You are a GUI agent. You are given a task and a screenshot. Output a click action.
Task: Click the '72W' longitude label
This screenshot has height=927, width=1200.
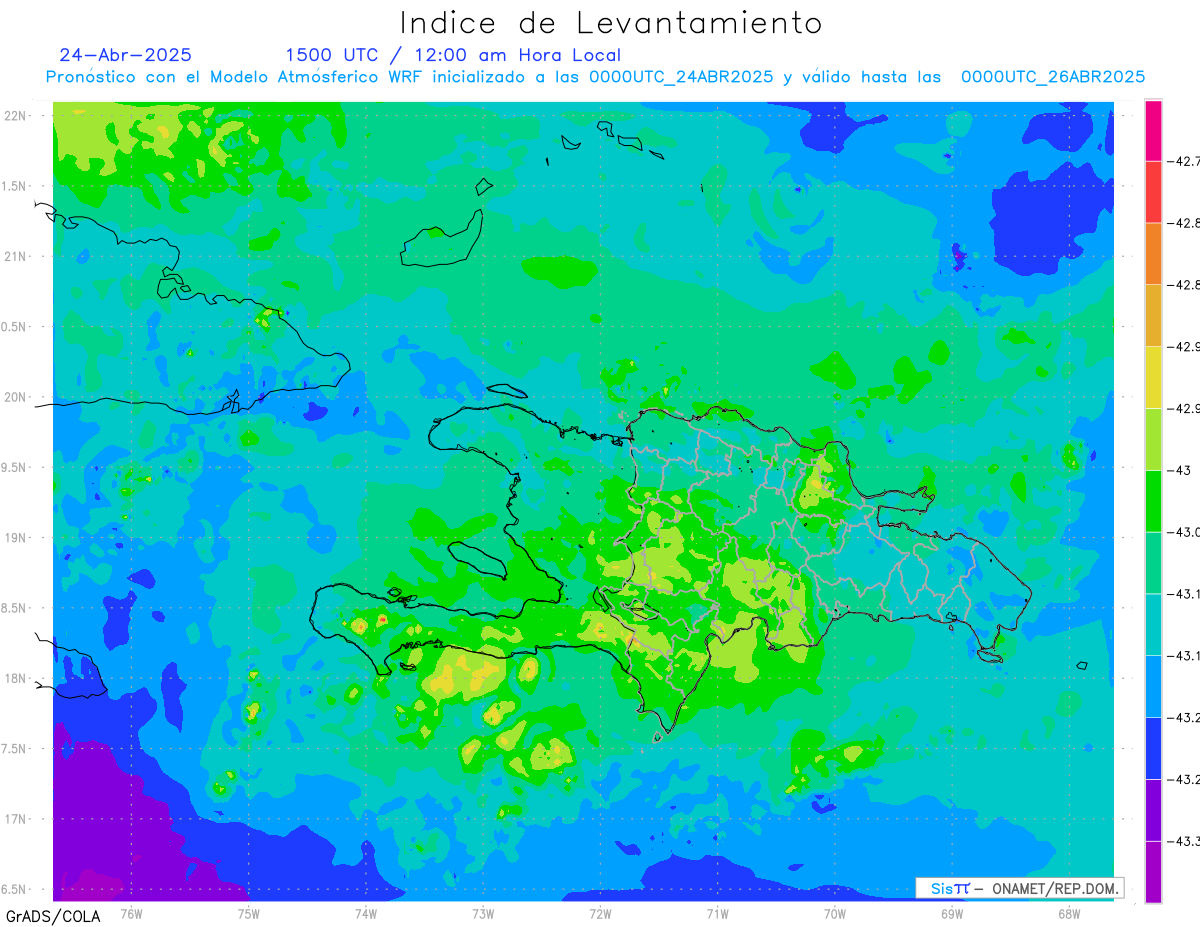pyautogui.click(x=600, y=913)
